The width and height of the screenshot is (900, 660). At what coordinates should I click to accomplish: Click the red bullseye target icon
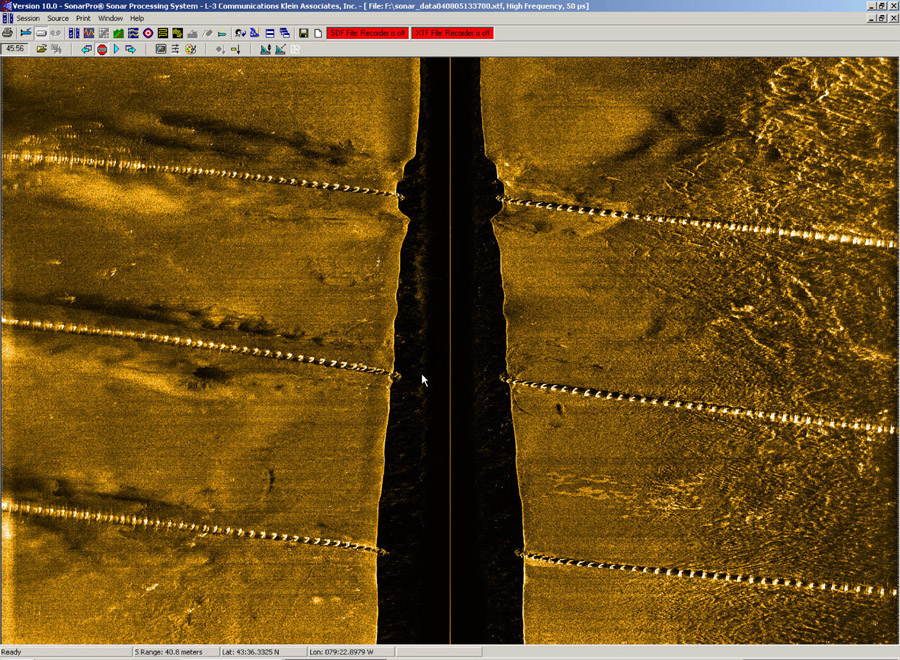click(147, 33)
